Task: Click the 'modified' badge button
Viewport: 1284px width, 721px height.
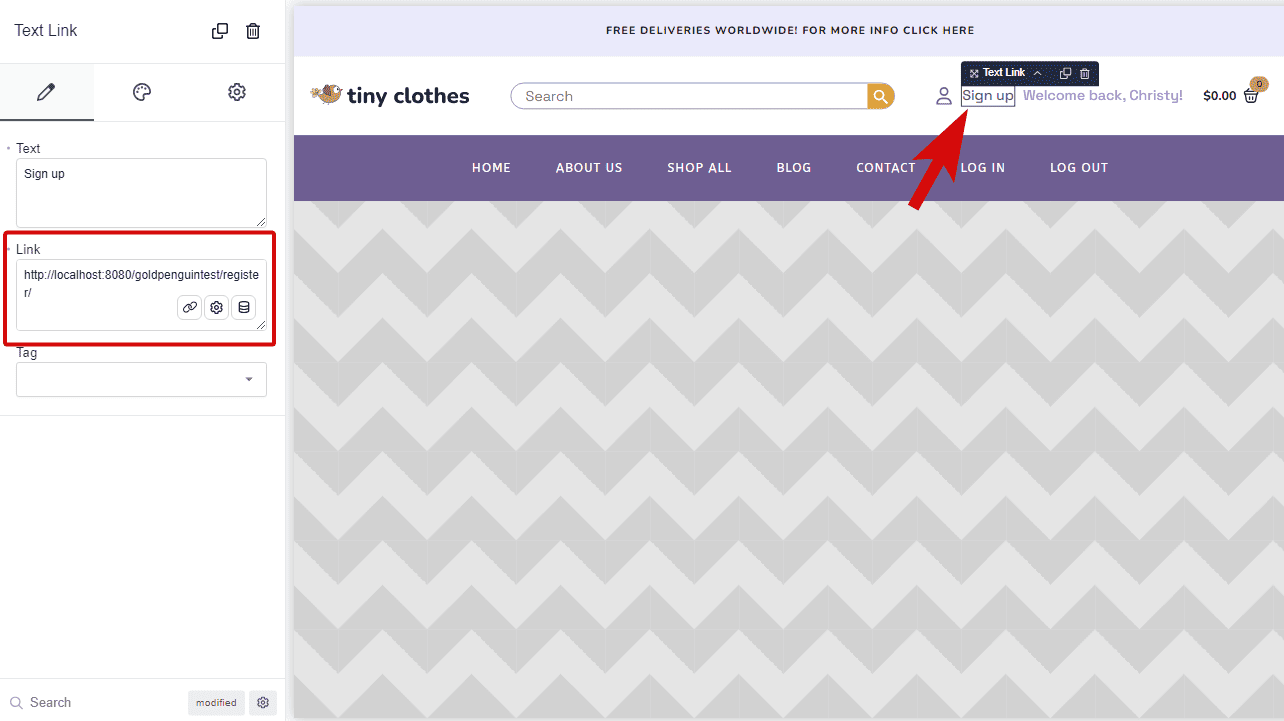Action: [216, 702]
